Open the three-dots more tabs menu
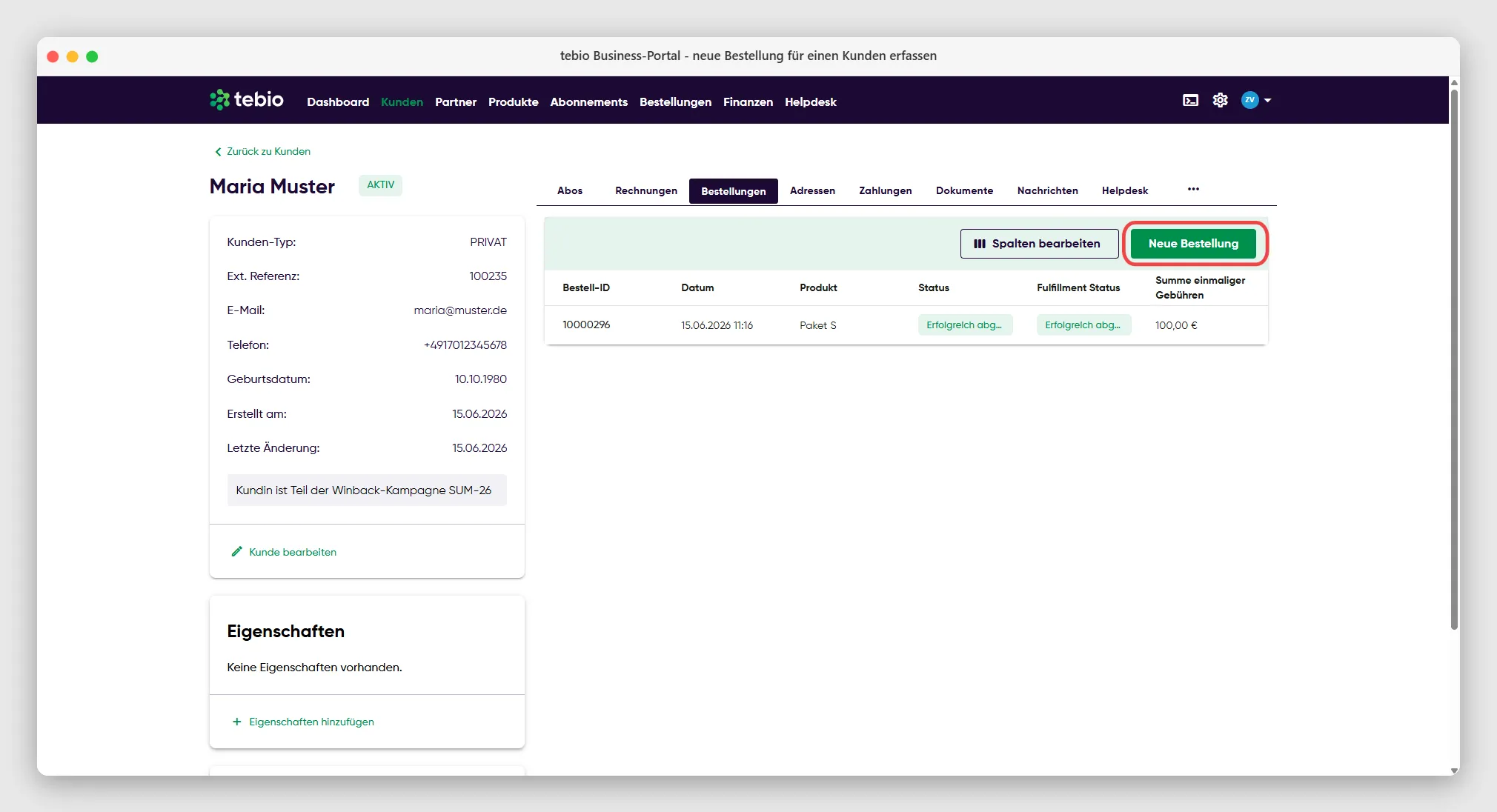The width and height of the screenshot is (1497, 812). (x=1193, y=190)
